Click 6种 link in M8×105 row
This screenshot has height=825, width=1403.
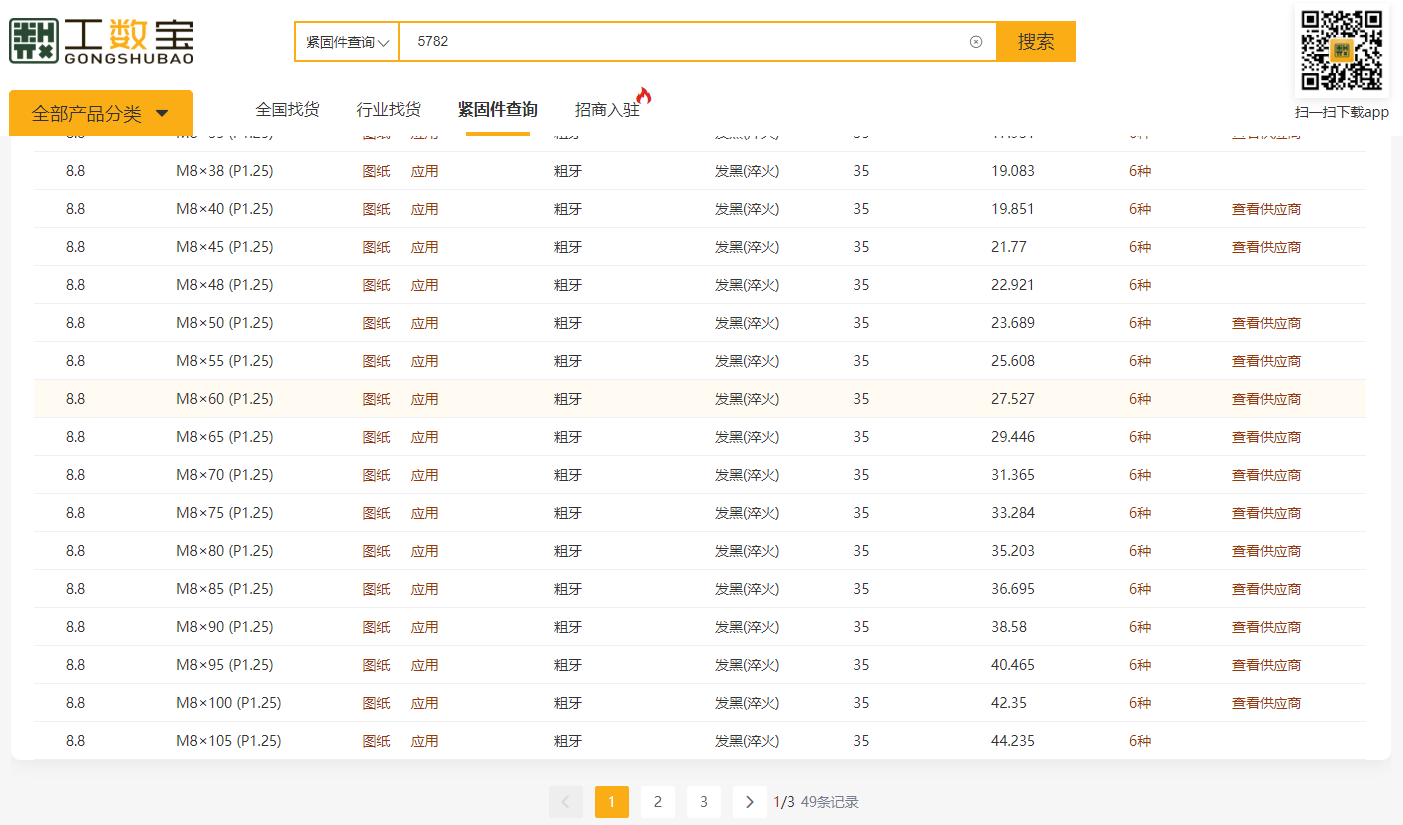pos(1140,741)
